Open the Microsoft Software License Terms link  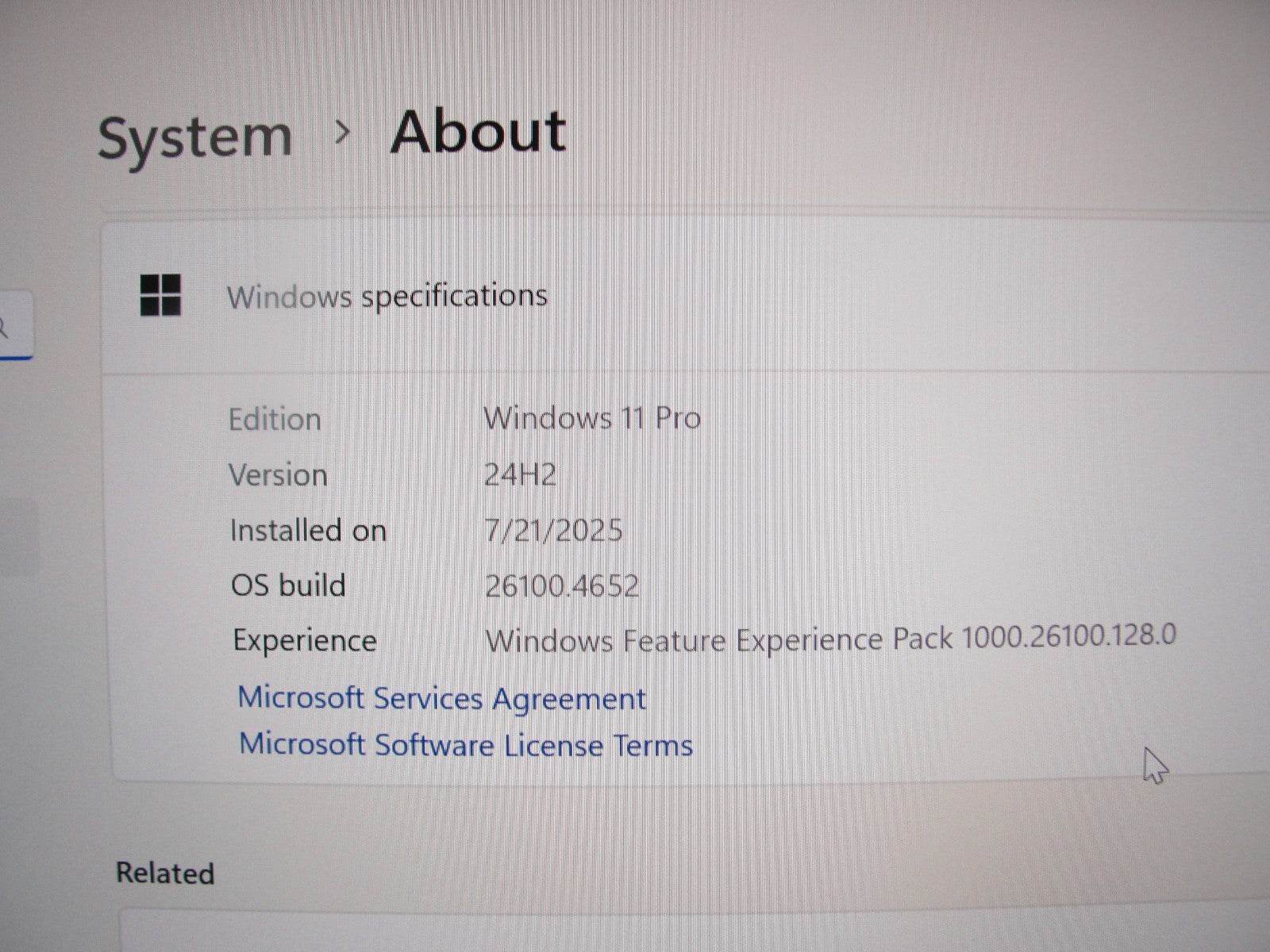(x=465, y=744)
